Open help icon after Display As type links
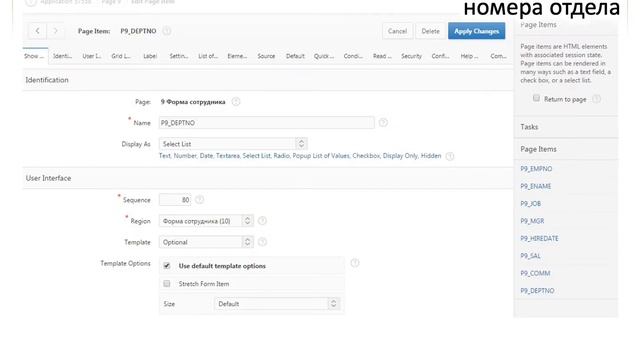Image resolution: width=640 pixels, height=360 pixels. [450, 156]
